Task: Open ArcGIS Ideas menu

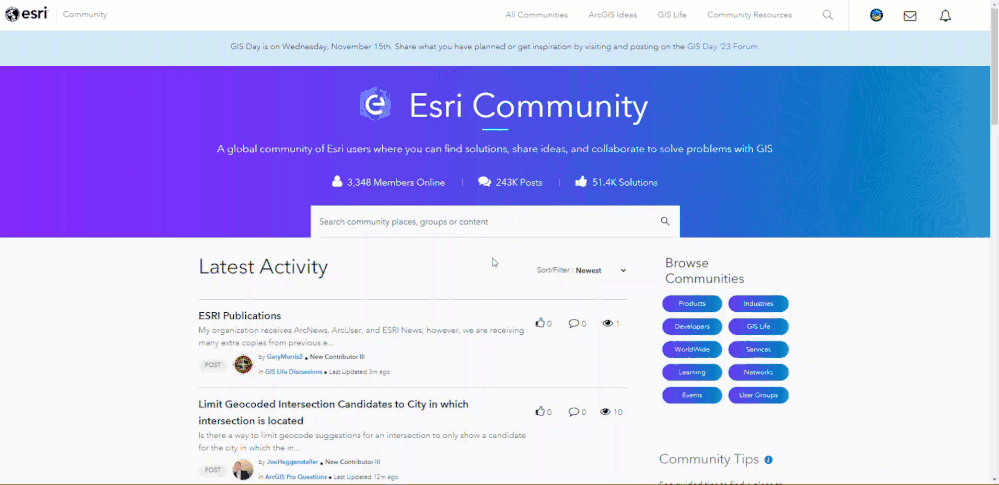Action: tap(612, 15)
